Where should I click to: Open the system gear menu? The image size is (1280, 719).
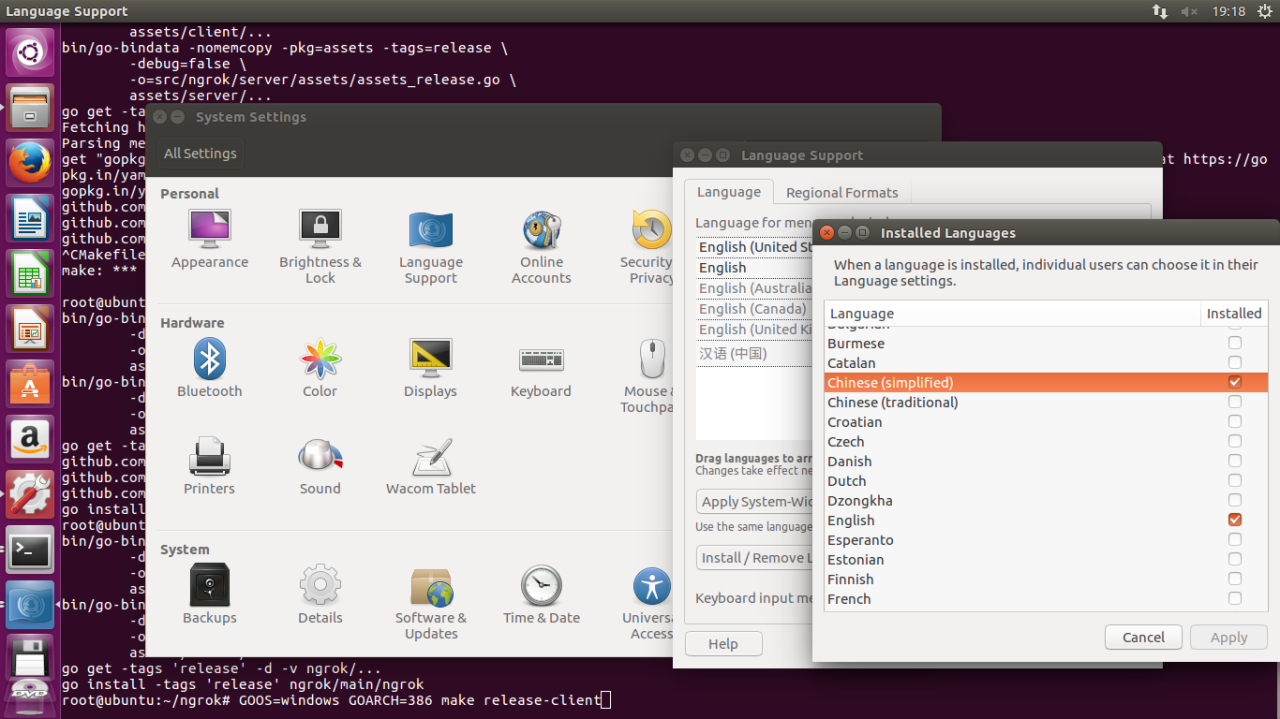[x=1265, y=11]
